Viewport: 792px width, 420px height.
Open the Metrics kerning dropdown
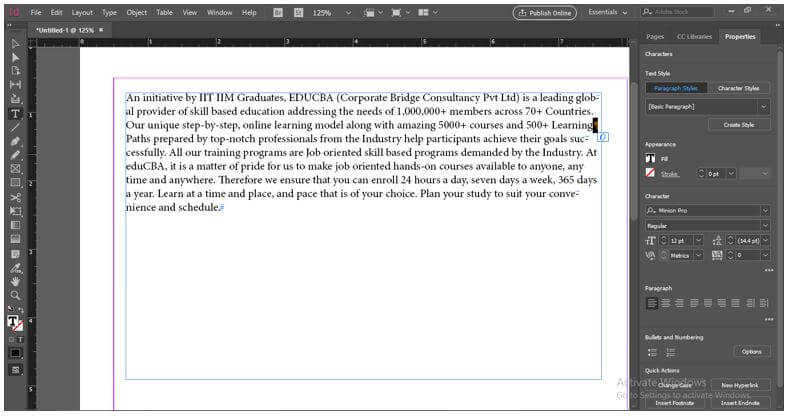[699, 255]
